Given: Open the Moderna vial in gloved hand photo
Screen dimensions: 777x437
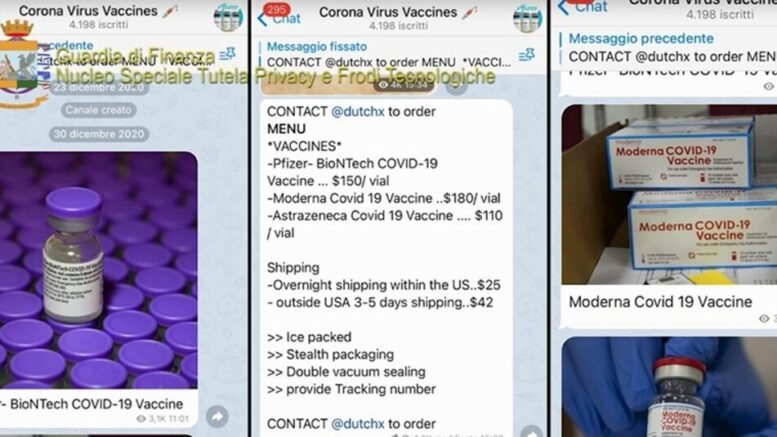Looking at the screenshot, I should pos(669,387).
